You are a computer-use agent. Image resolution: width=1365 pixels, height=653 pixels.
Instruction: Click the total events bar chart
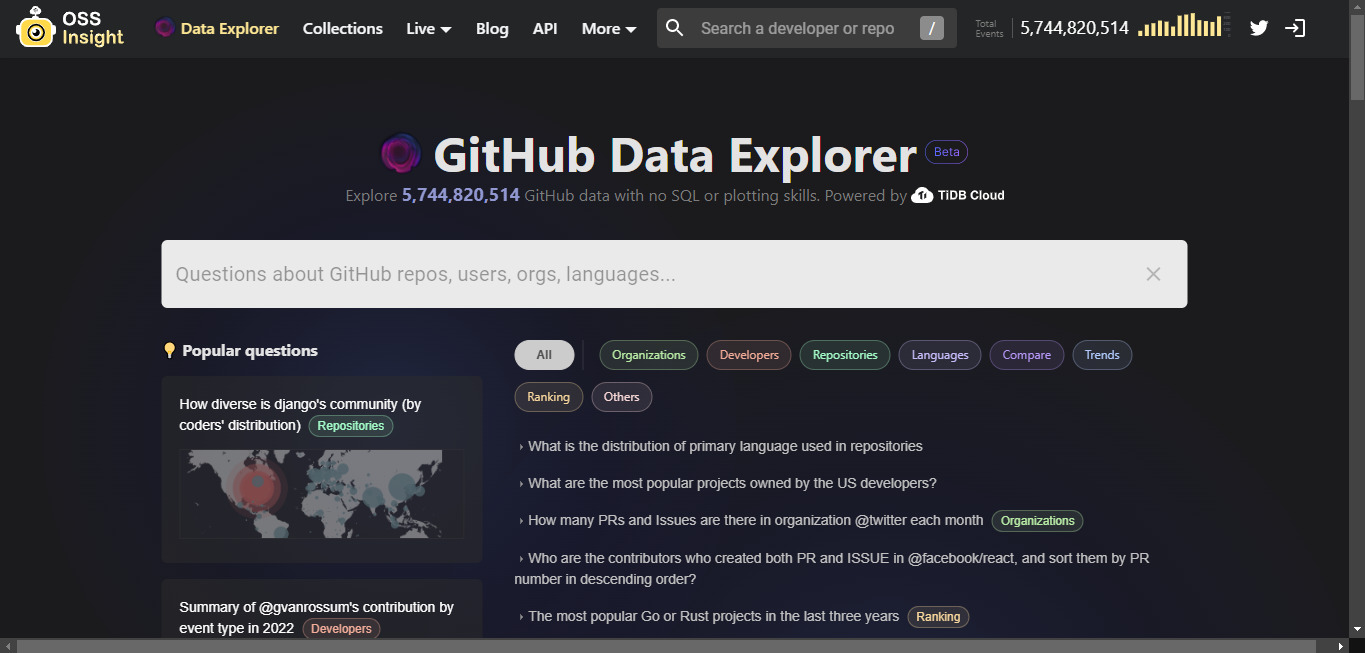pyautogui.click(x=1185, y=25)
